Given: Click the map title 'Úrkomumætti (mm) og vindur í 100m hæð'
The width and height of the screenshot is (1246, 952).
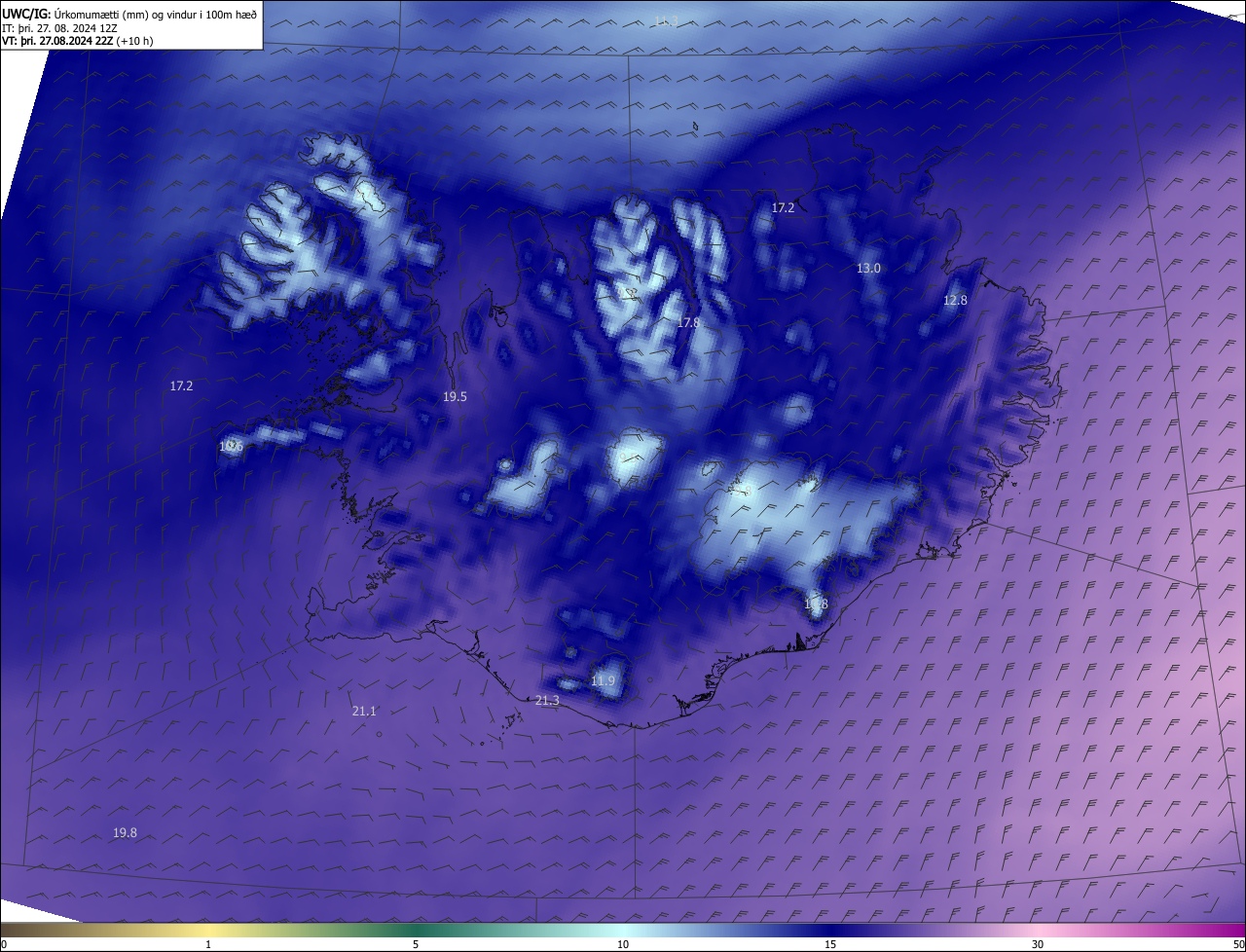Looking at the screenshot, I should pos(155,14).
